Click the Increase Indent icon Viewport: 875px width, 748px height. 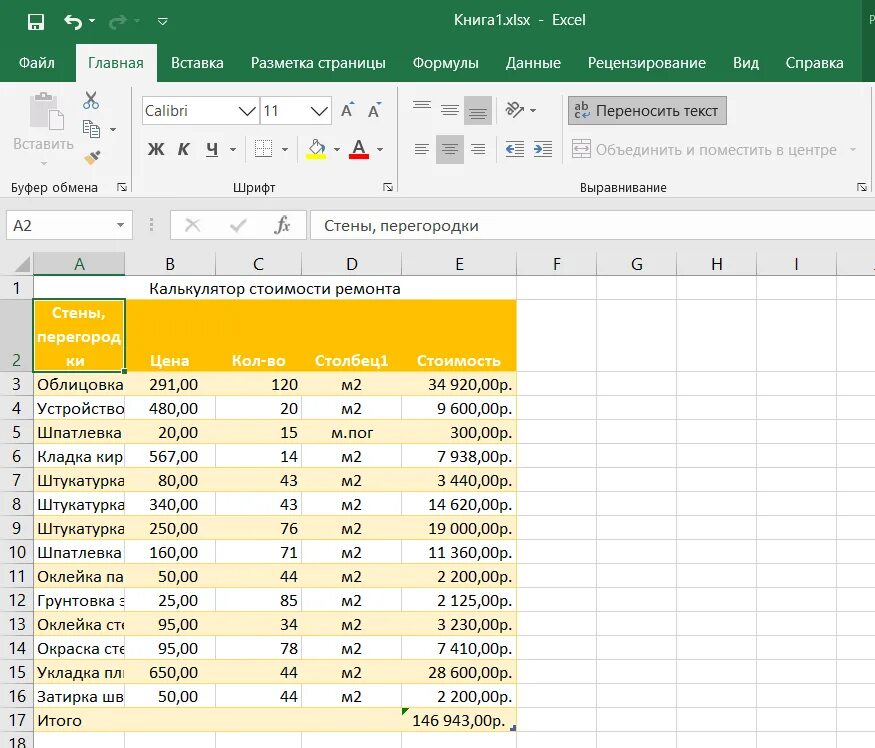(542, 149)
